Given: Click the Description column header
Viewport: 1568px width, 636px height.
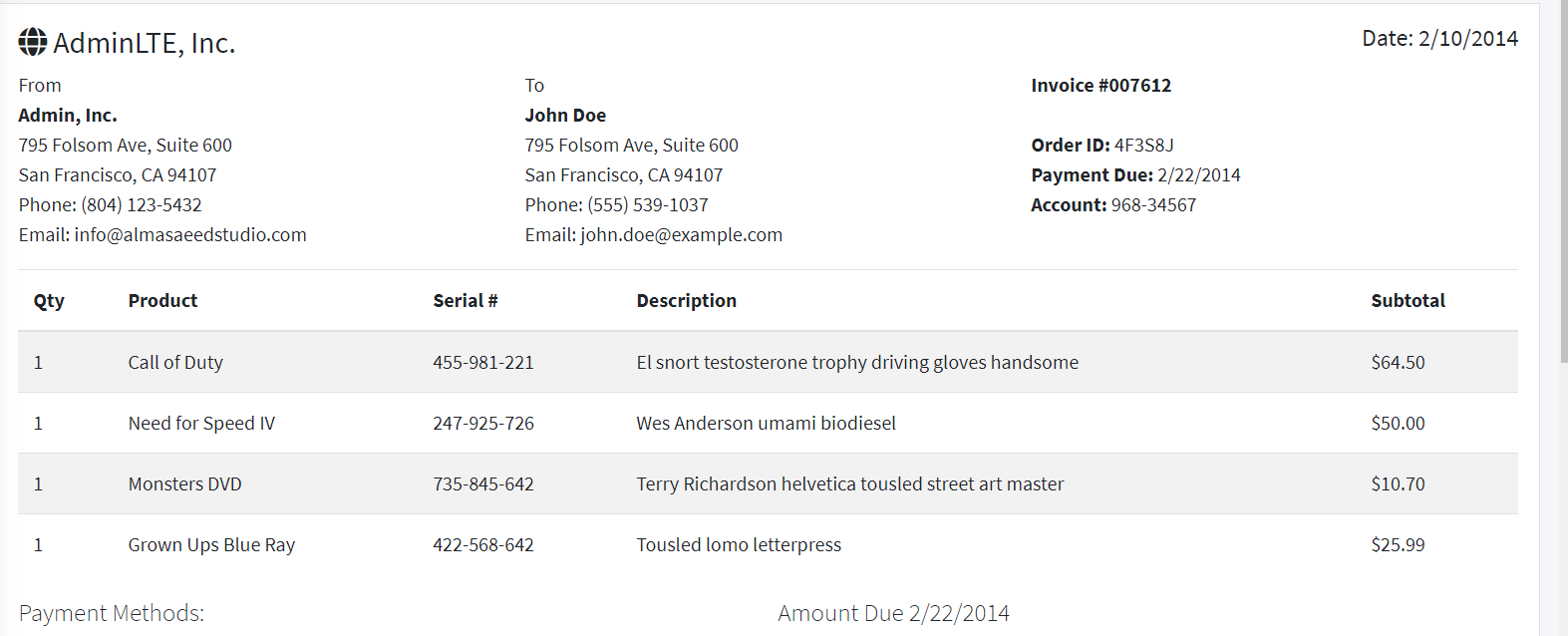Looking at the screenshot, I should [x=687, y=300].
